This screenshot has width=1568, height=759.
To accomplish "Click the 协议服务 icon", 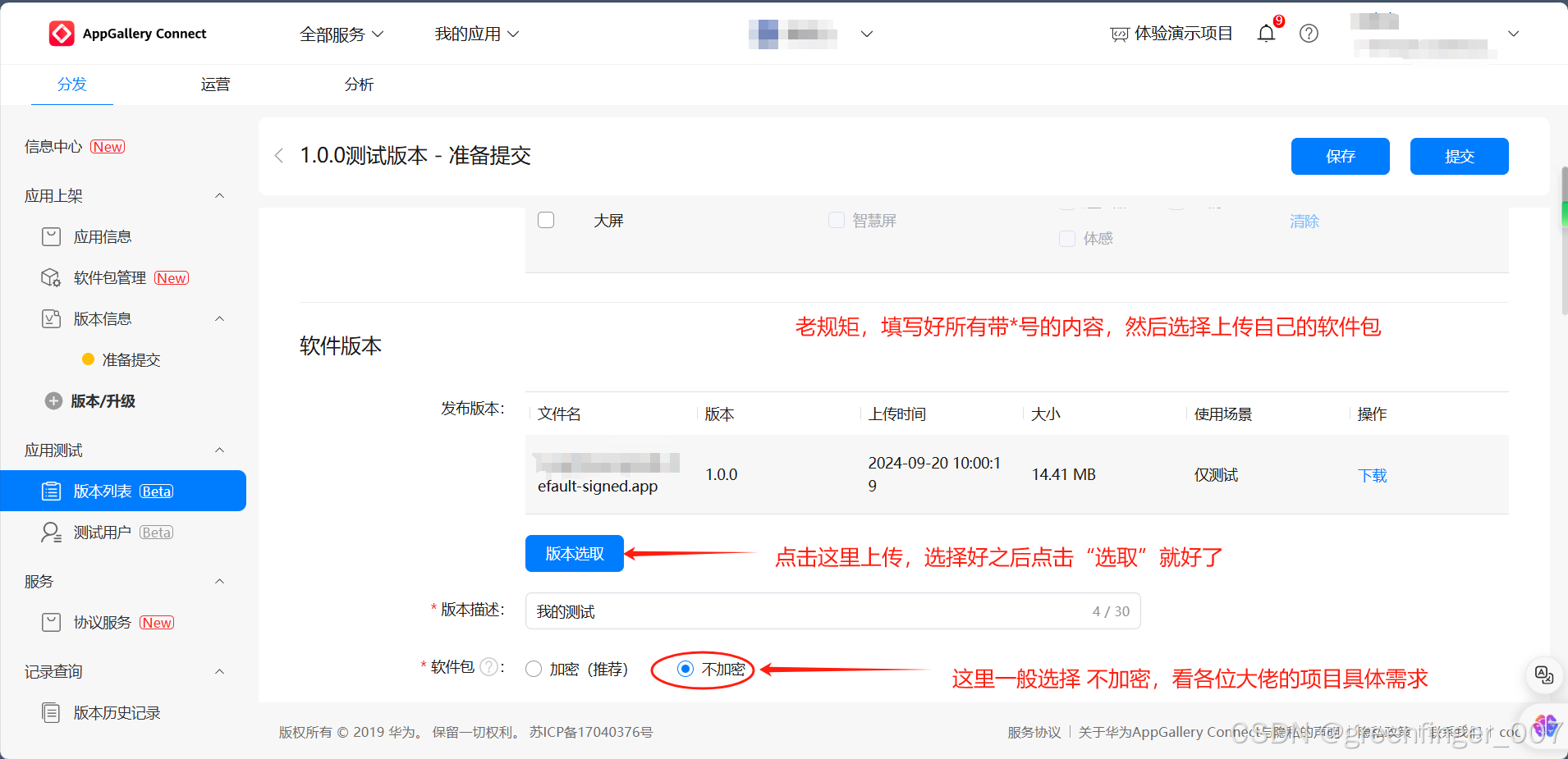I will click(x=51, y=623).
